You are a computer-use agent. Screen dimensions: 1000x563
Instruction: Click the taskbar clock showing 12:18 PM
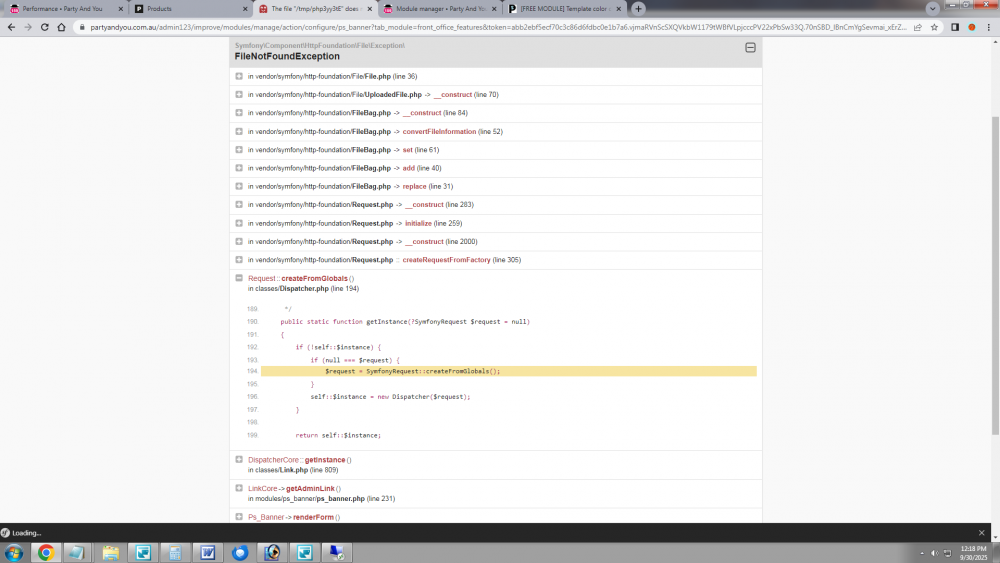973,553
